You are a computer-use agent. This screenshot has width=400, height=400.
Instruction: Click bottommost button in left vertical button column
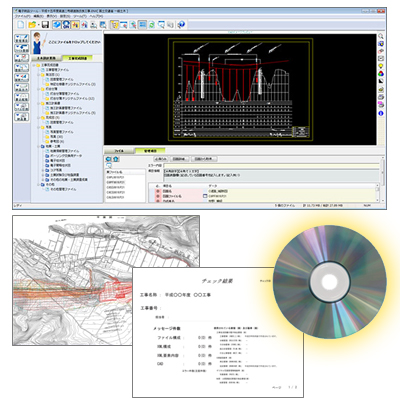pyautogui.click(x=22, y=117)
